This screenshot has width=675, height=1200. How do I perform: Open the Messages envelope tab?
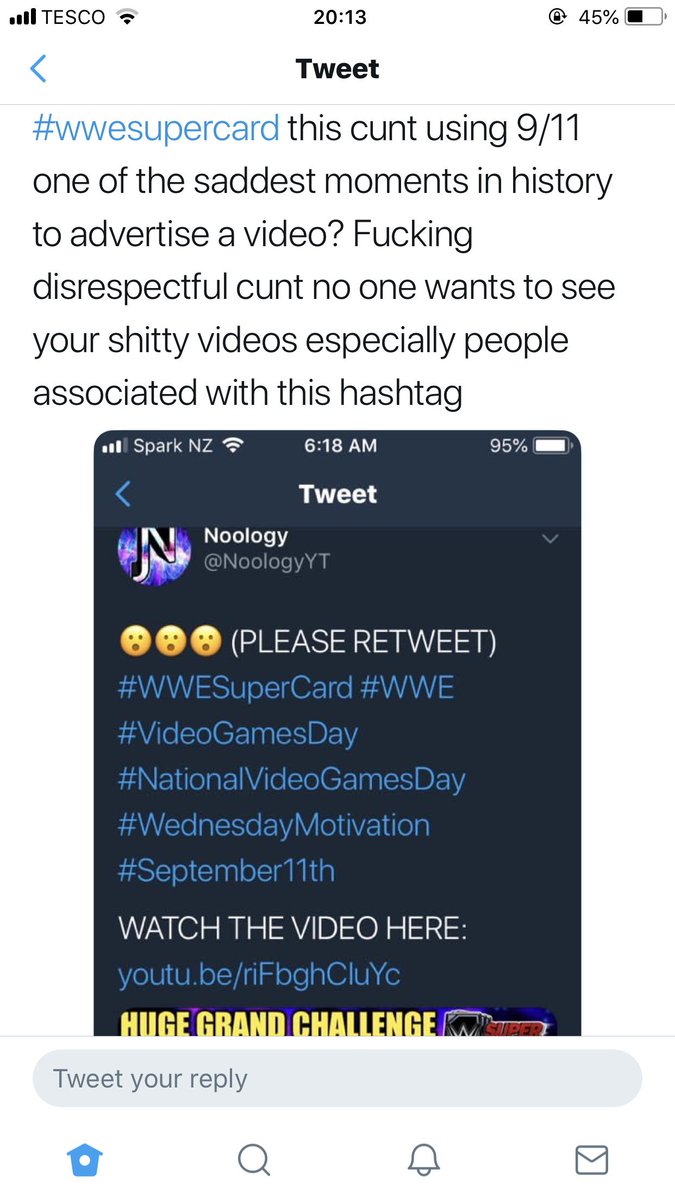592,1160
